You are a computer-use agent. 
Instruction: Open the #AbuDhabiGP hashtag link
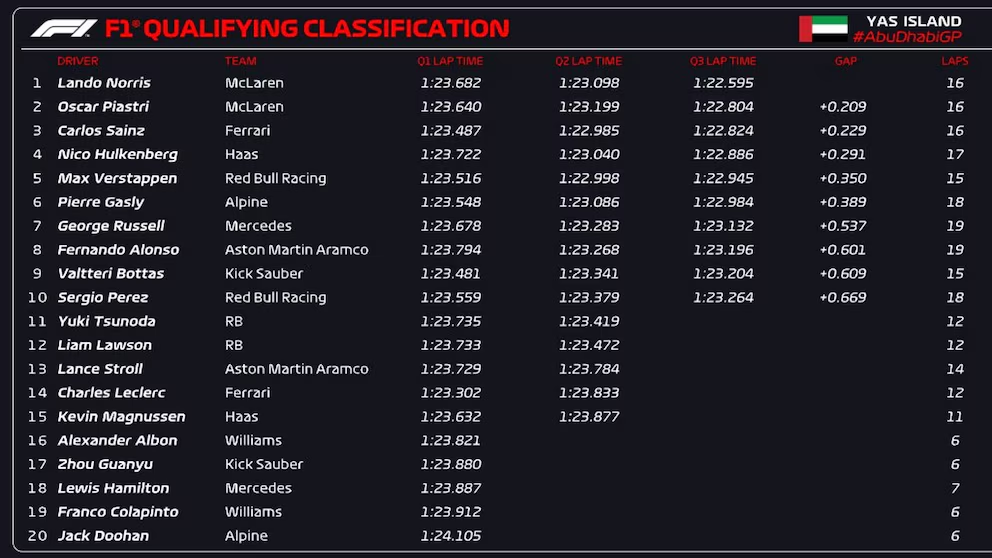[x=907, y=37]
